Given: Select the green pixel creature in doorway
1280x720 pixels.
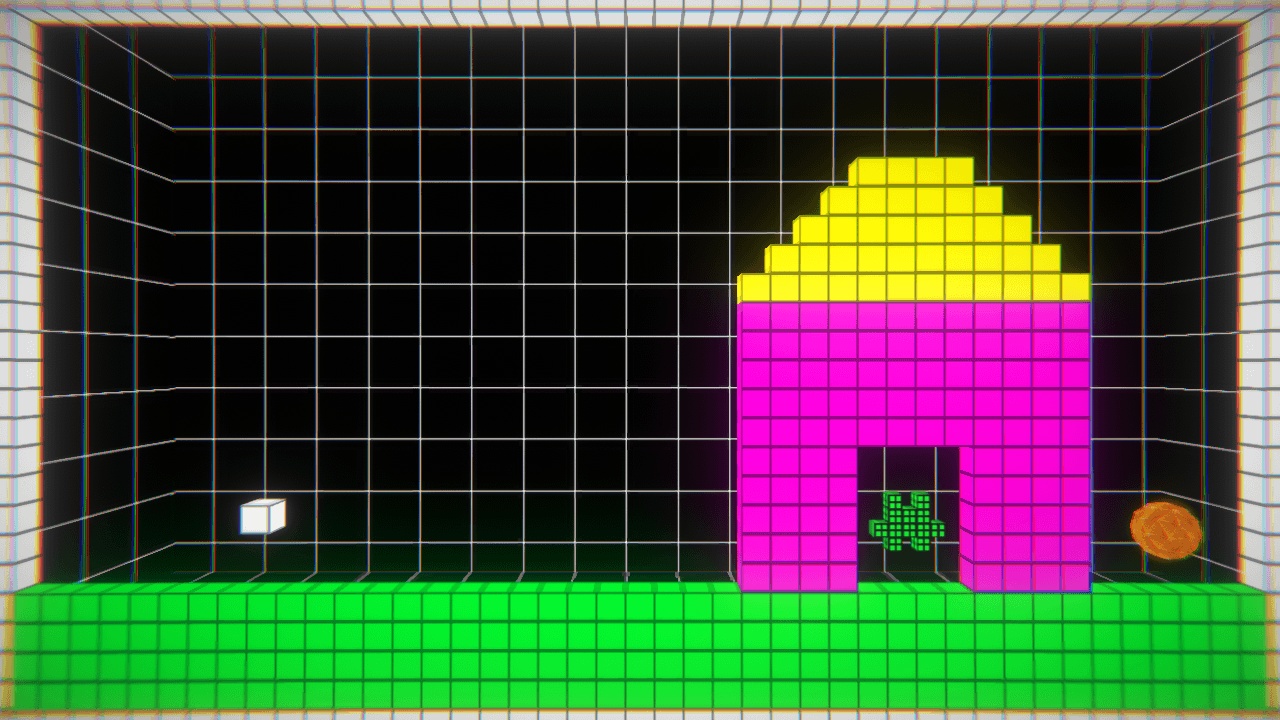Looking at the screenshot, I should tap(907, 521).
